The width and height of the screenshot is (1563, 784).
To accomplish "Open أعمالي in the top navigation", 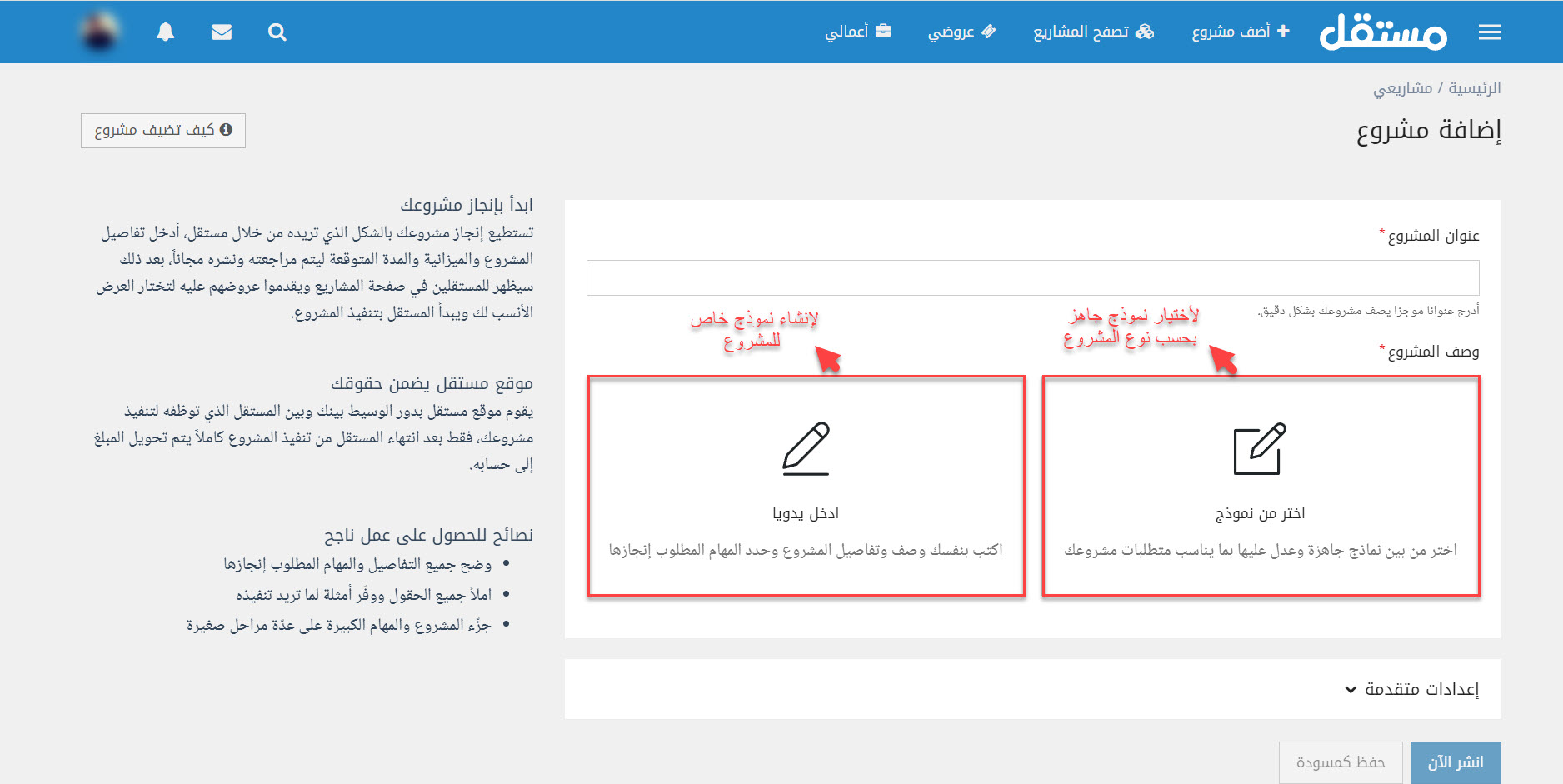I will point(858,32).
